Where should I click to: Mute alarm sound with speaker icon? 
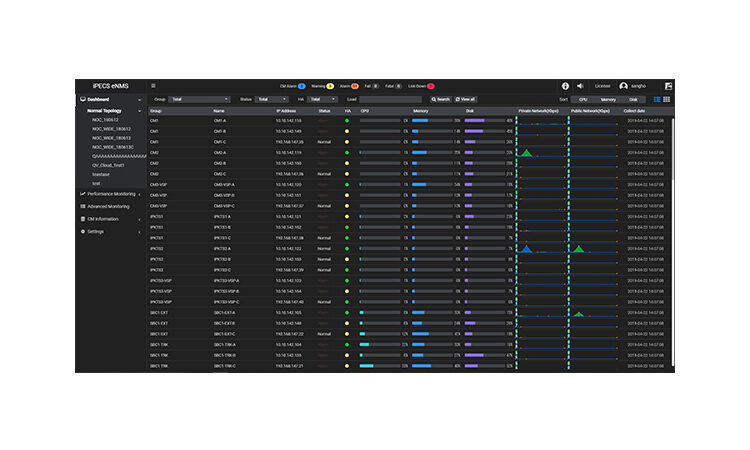[x=580, y=86]
